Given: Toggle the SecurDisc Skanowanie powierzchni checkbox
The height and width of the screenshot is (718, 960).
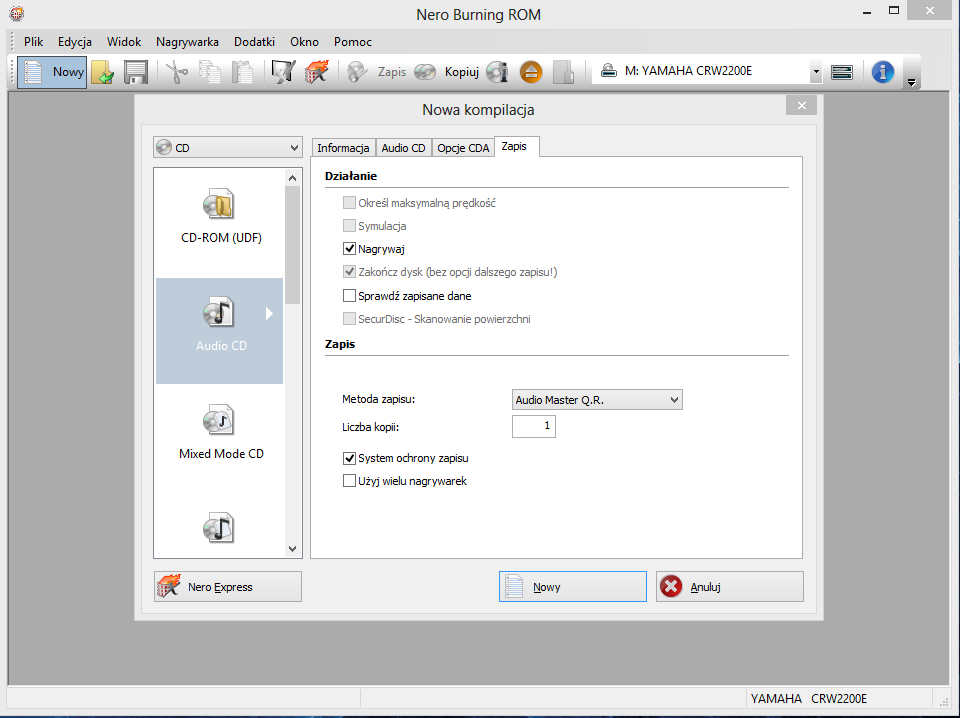Looking at the screenshot, I should [x=349, y=319].
